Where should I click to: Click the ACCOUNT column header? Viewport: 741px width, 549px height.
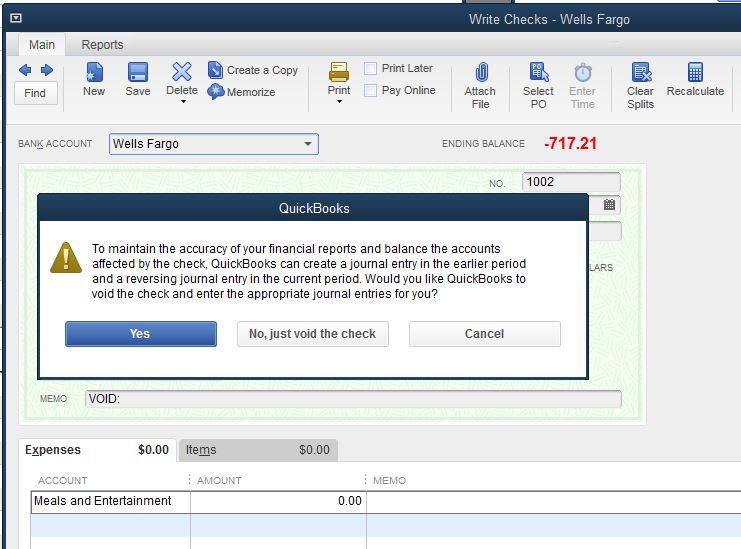tap(63, 480)
